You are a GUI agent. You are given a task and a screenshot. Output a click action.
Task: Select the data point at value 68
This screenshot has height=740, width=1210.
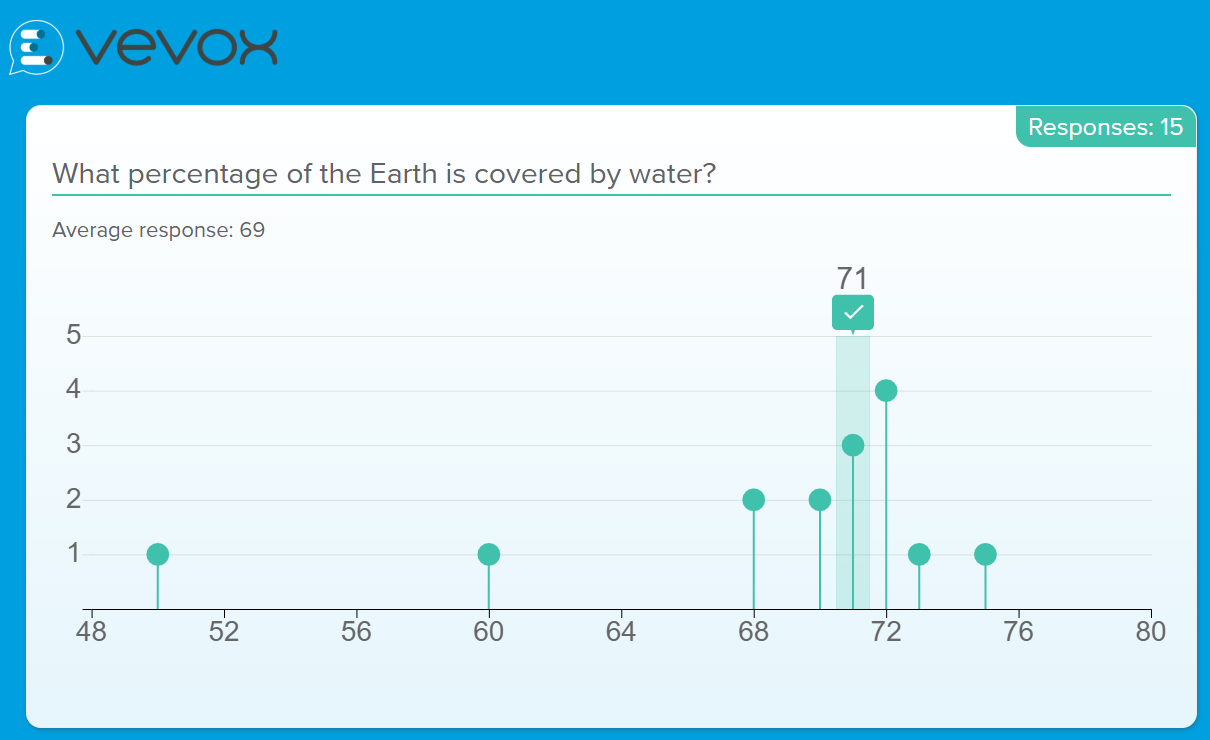coord(754,500)
